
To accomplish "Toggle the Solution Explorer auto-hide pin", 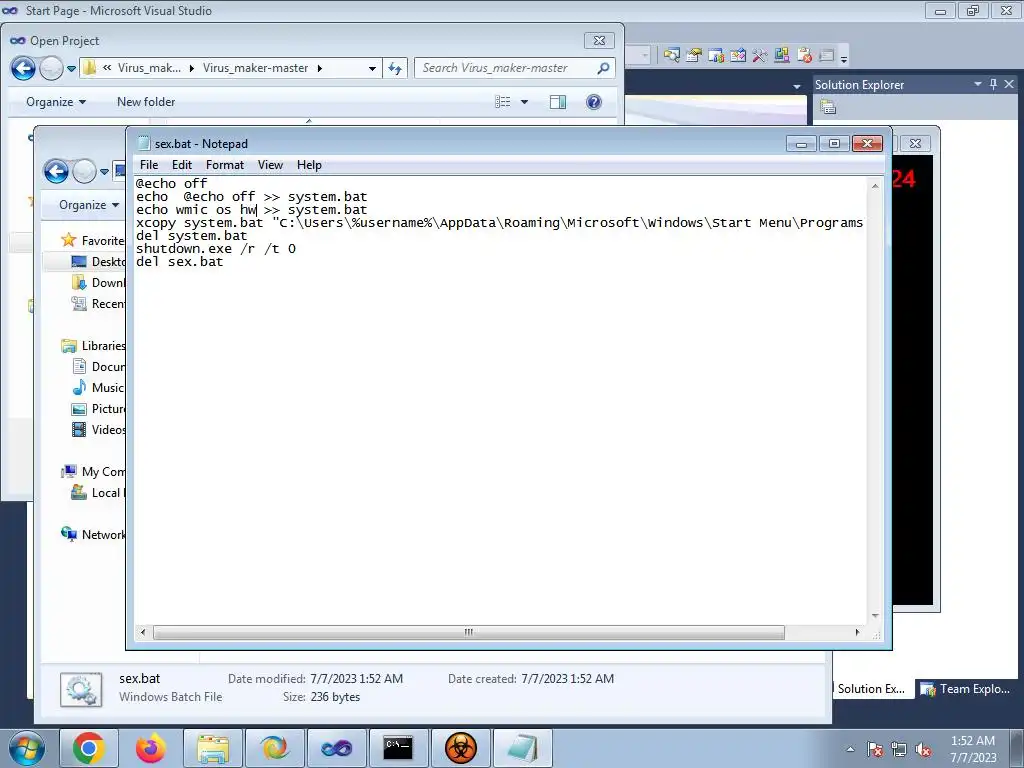I will (993, 84).
